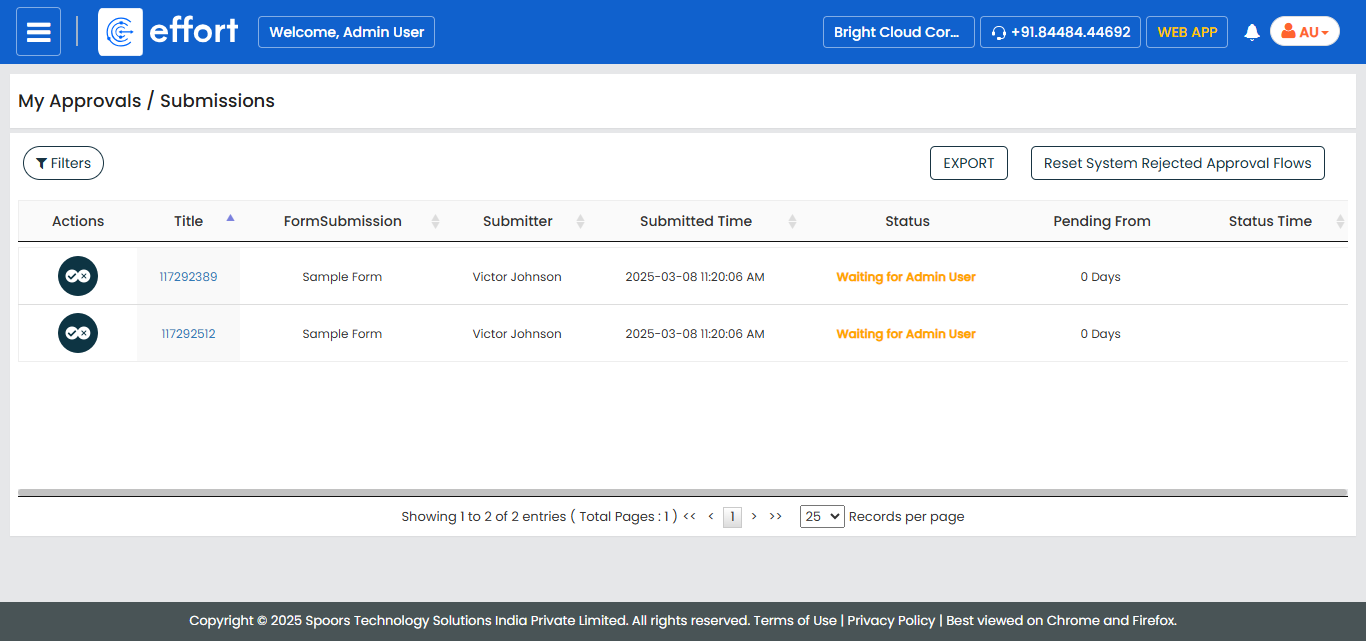Go to the last page of results
The height and width of the screenshot is (641, 1366).
(775, 516)
